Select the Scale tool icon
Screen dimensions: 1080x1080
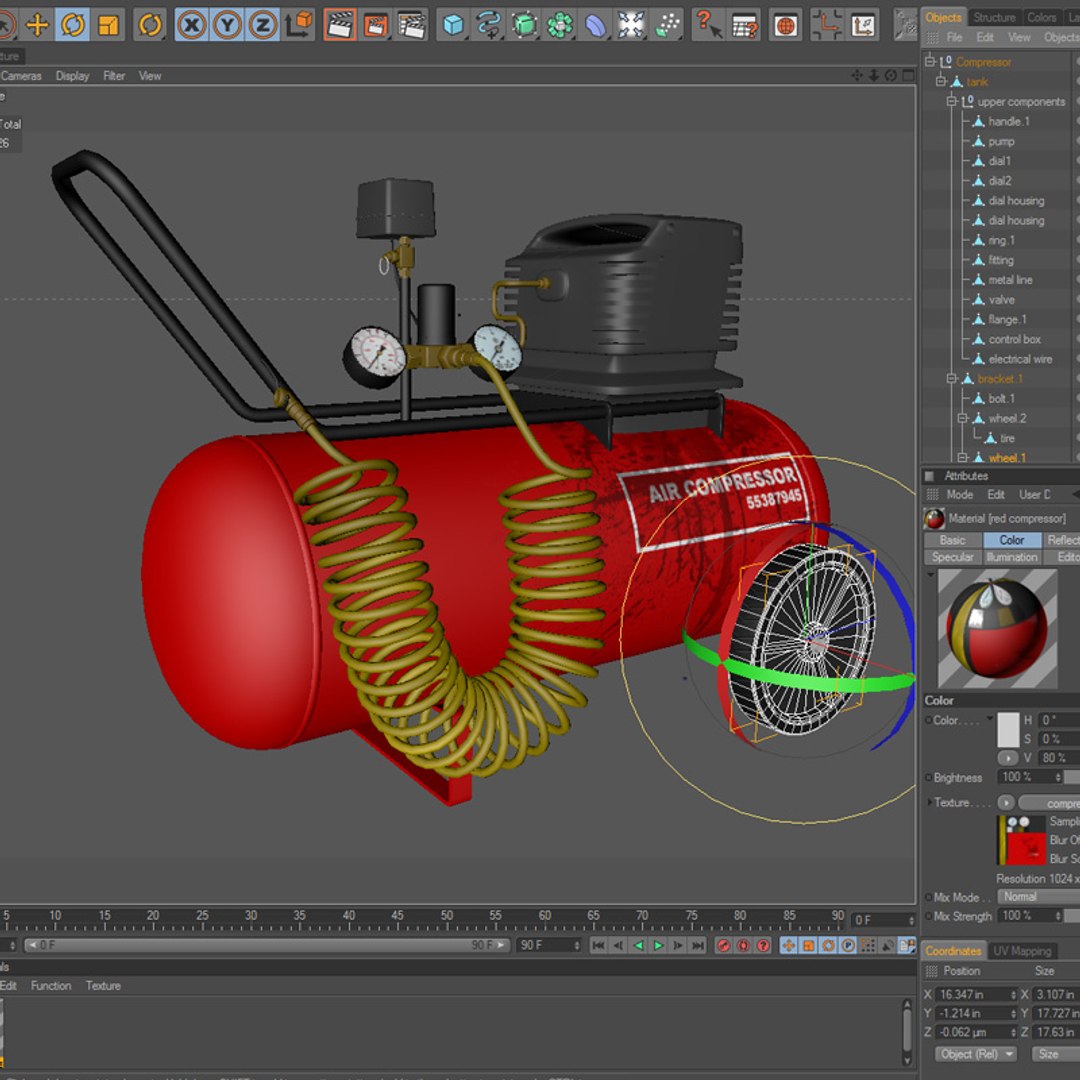(x=108, y=25)
